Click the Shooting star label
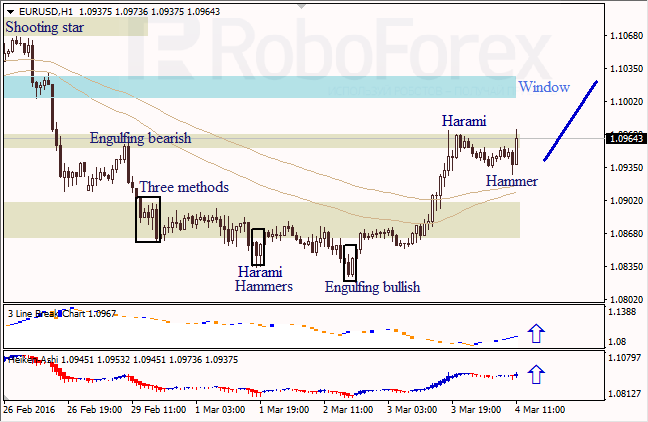 pos(45,27)
